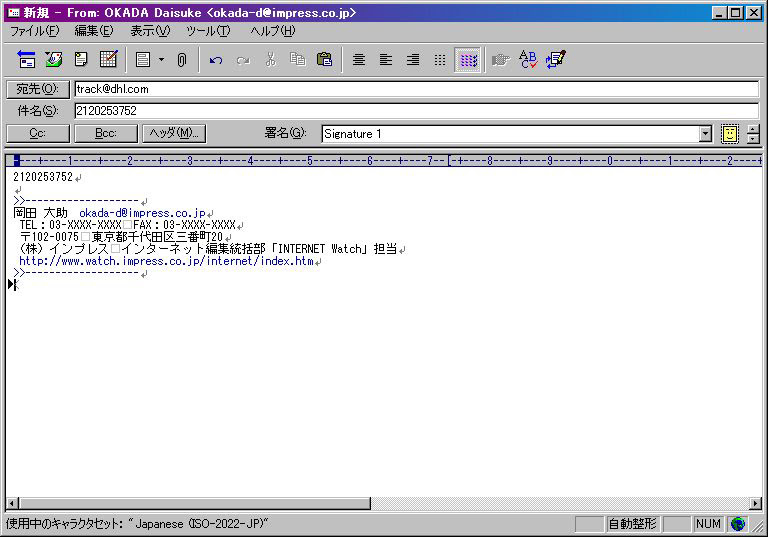The width and height of the screenshot is (768, 537).
Task: Click the 自動整形 status bar indicator
Action: [632, 524]
